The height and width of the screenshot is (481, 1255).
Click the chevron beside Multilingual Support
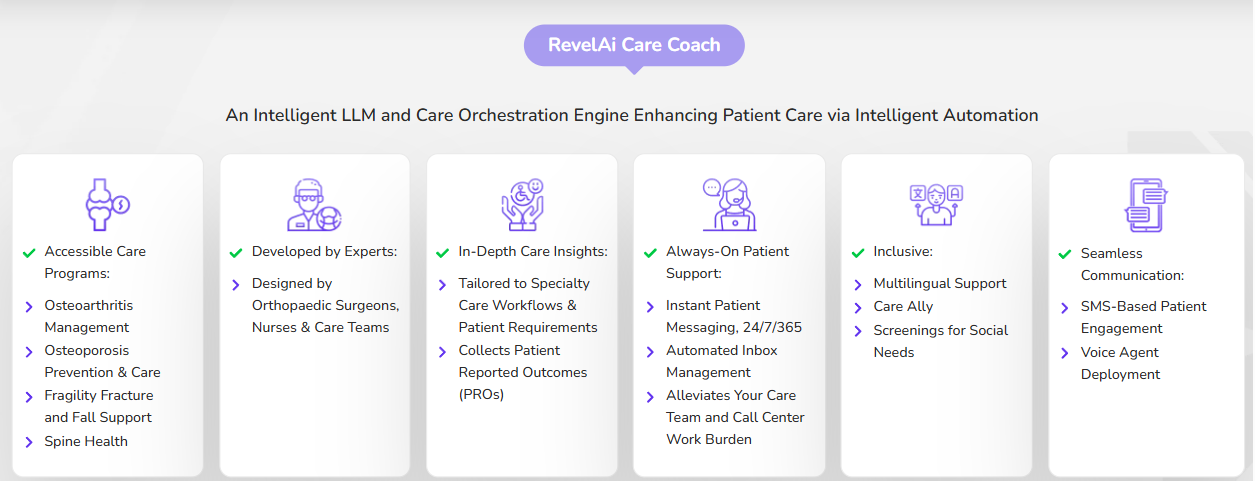tap(858, 284)
